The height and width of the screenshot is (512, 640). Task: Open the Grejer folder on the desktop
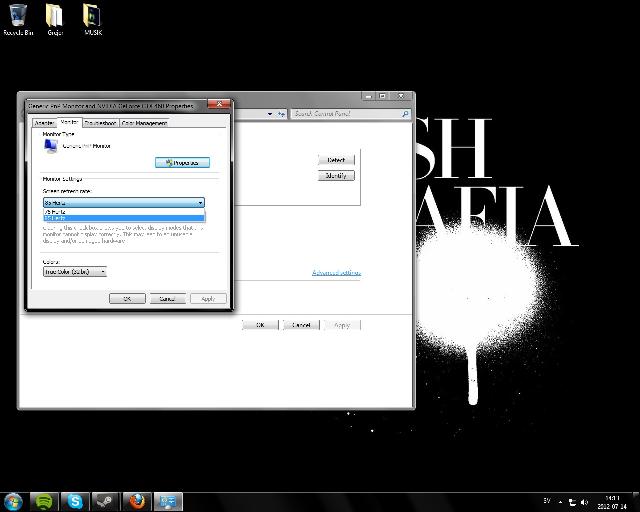tap(55, 20)
